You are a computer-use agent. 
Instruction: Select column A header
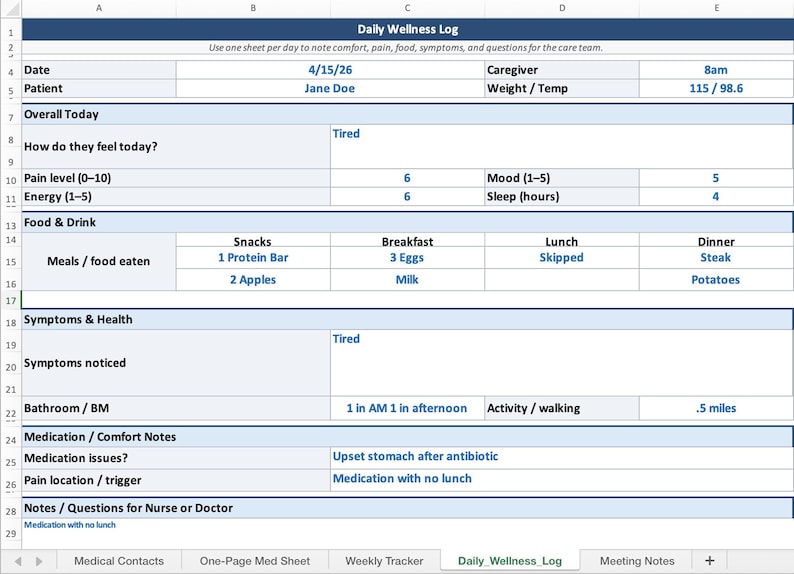[x=99, y=8]
